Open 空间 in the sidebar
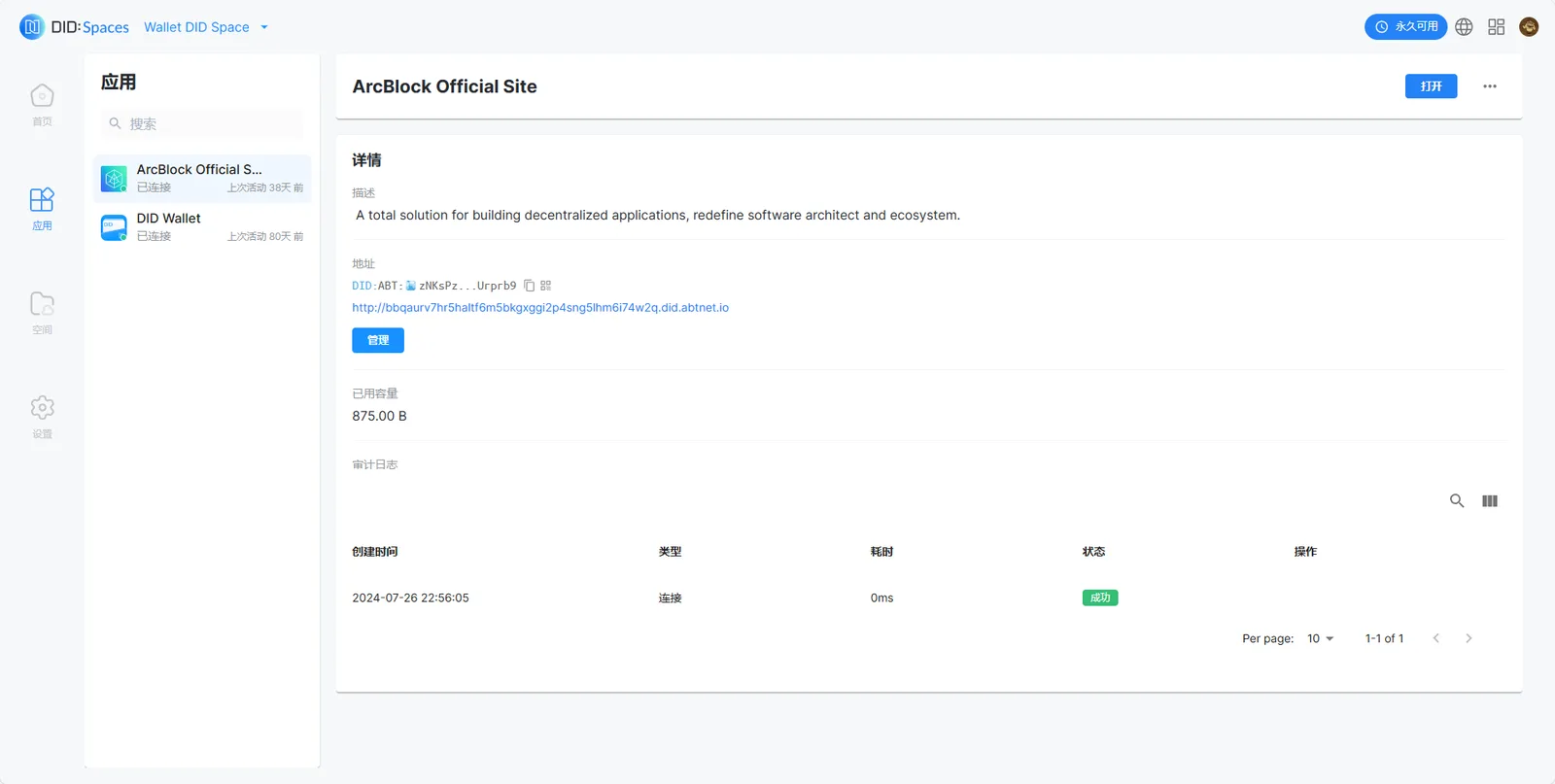This screenshot has width=1555, height=784. (x=42, y=313)
